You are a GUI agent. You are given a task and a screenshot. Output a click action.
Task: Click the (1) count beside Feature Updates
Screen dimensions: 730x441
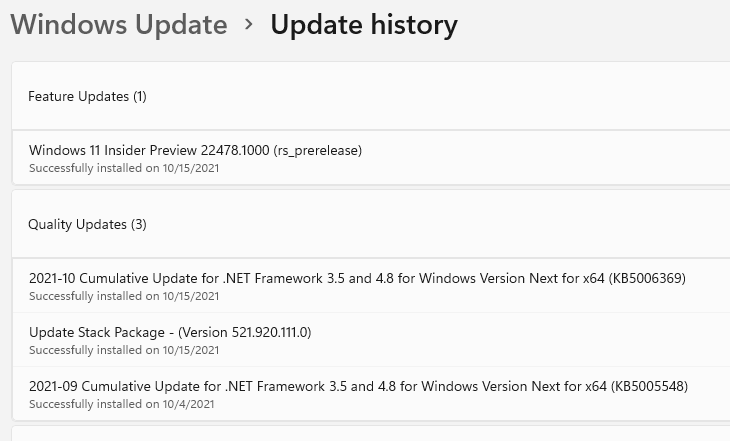pos(140,96)
